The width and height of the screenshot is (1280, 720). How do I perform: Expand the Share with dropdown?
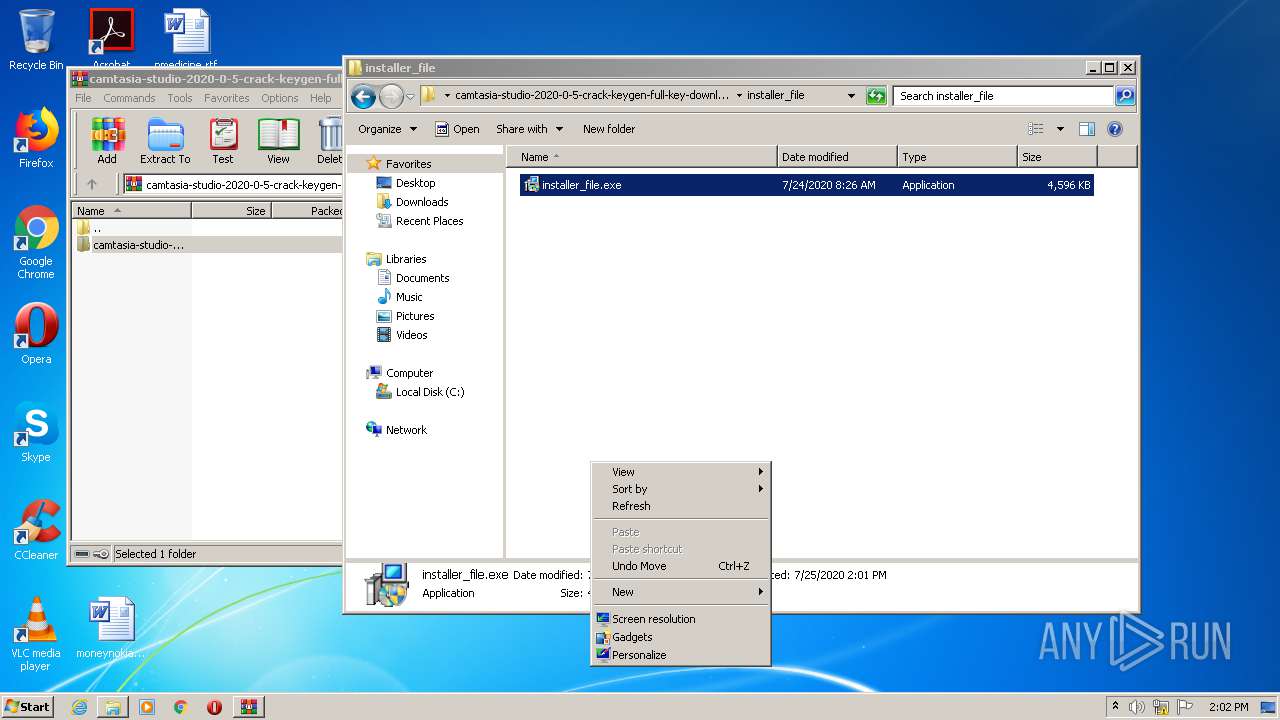tap(529, 129)
